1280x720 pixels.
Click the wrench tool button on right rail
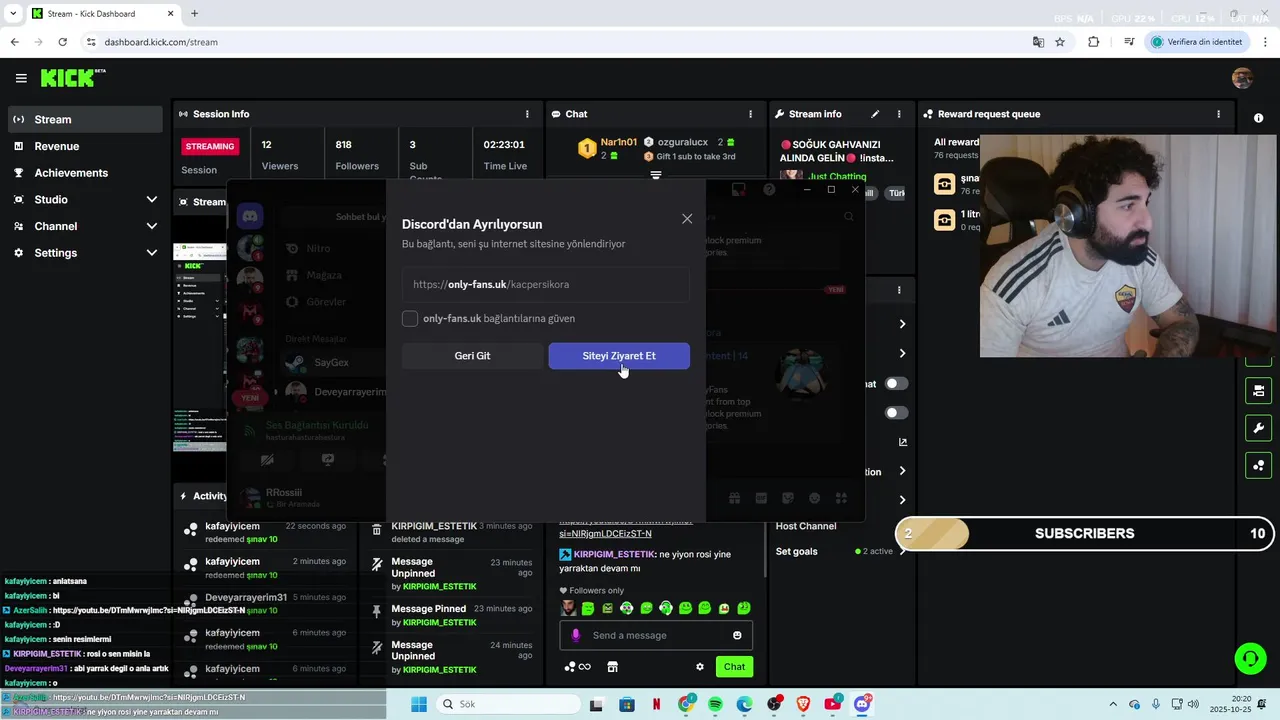1258,429
